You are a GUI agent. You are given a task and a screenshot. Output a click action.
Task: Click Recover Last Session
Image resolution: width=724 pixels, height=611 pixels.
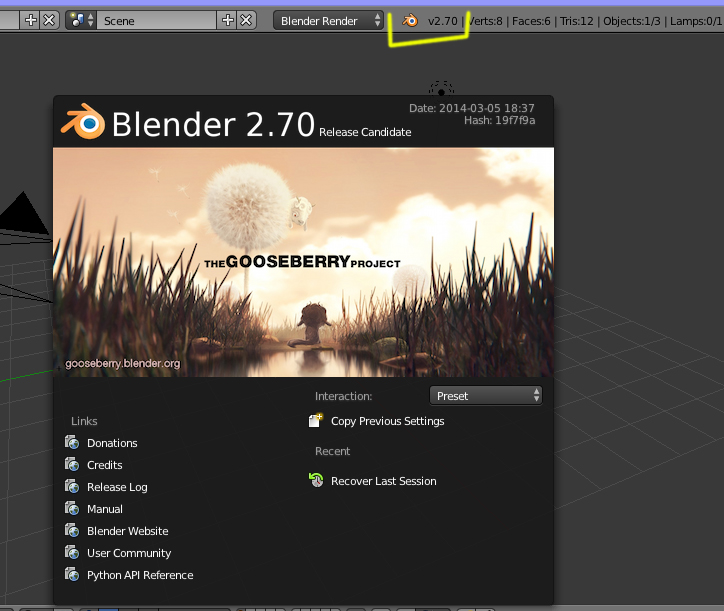[x=383, y=481]
